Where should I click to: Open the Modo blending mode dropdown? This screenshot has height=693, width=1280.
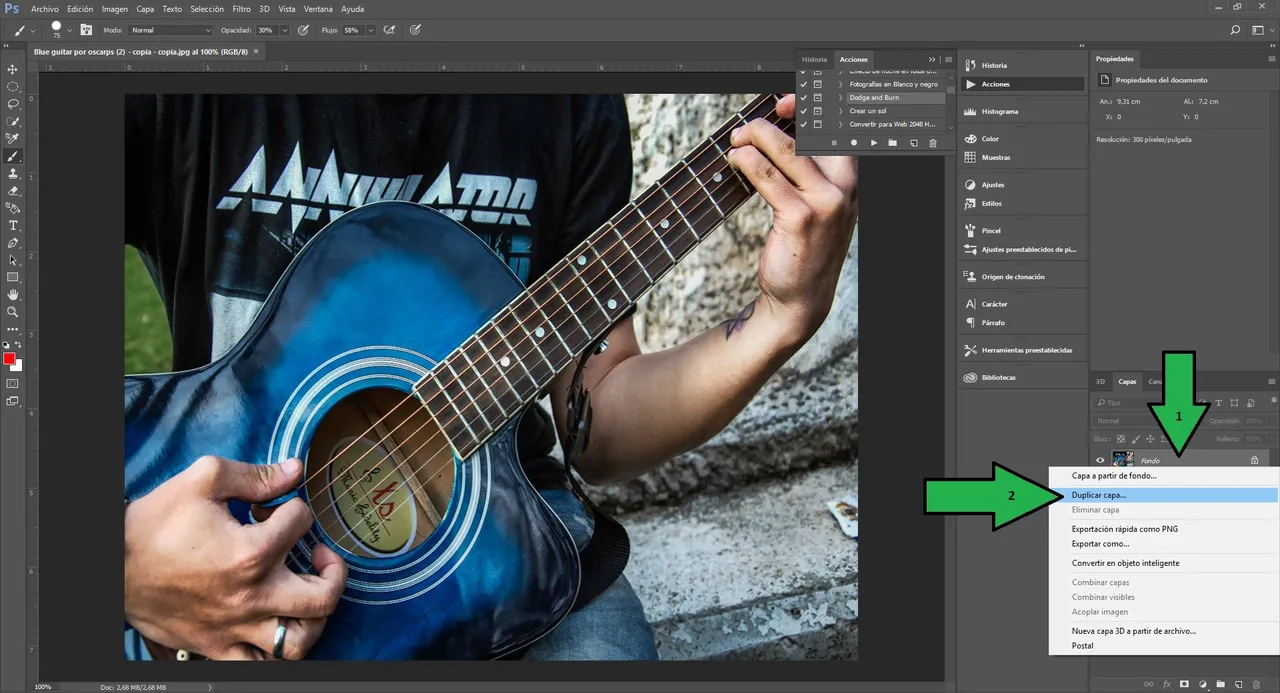click(170, 30)
